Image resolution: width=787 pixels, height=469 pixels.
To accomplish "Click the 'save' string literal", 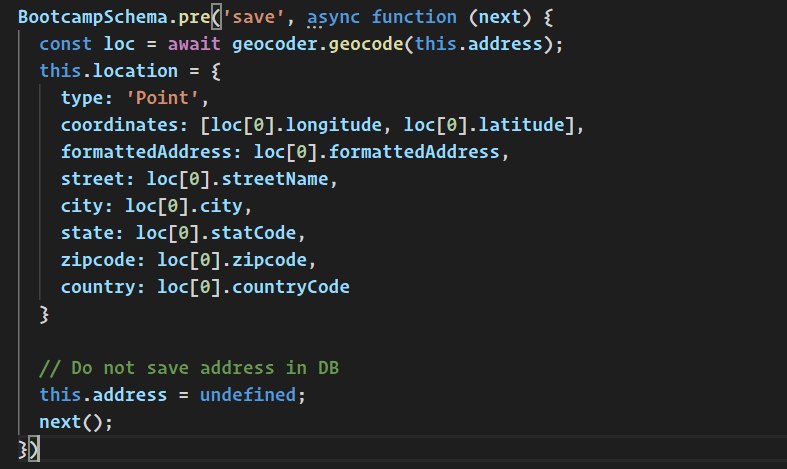I will 253,17.
